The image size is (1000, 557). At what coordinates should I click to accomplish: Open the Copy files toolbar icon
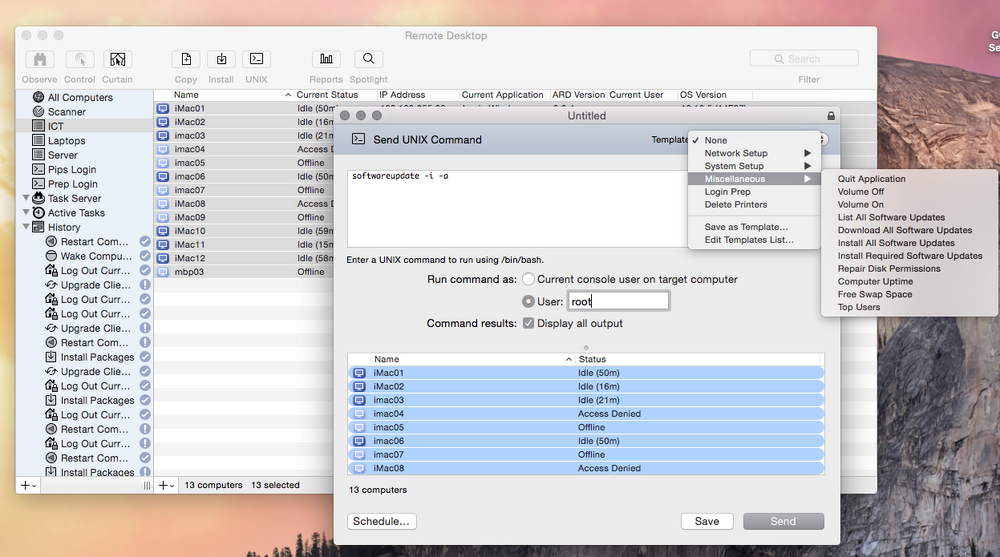186,59
